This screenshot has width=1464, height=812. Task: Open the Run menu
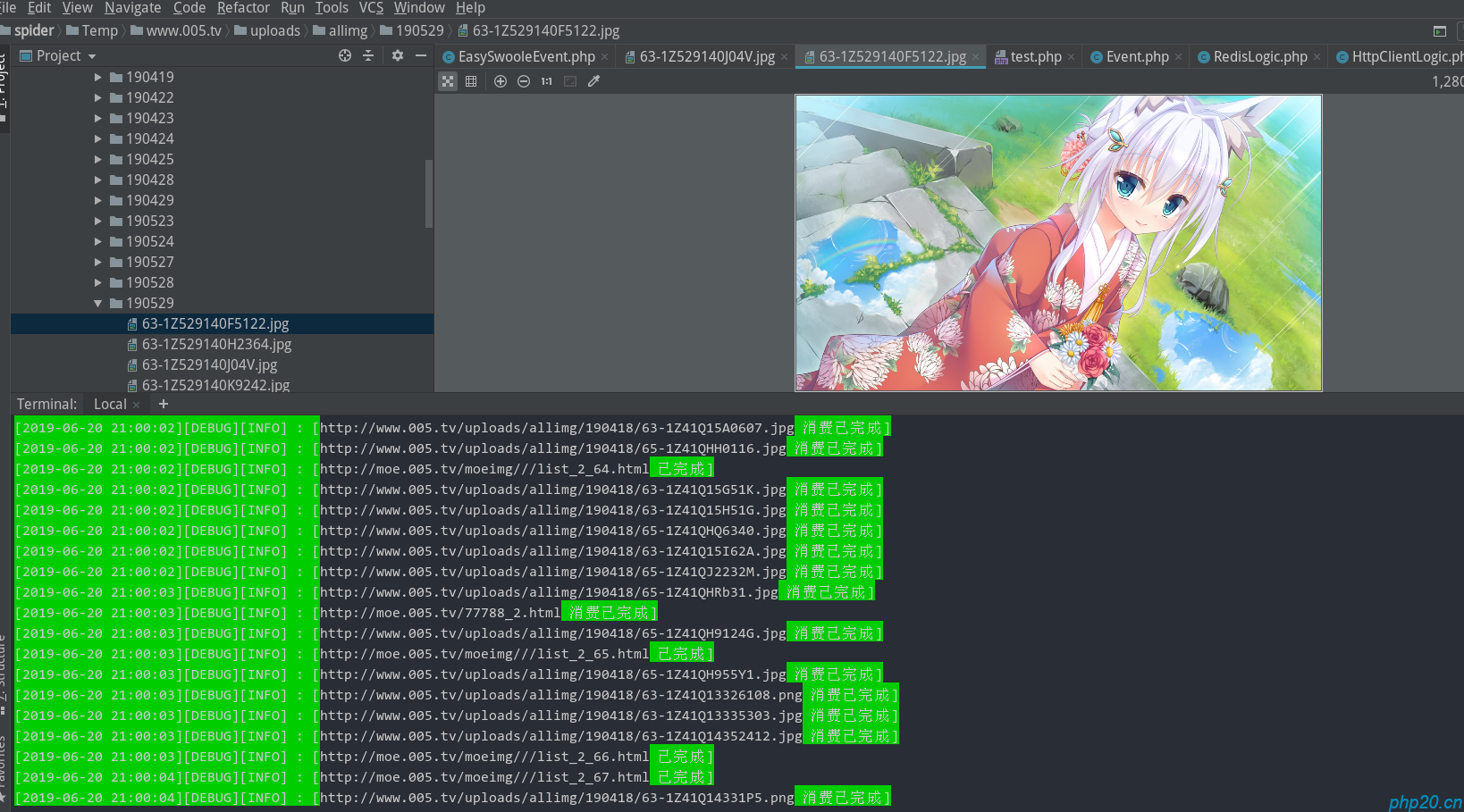[x=292, y=8]
